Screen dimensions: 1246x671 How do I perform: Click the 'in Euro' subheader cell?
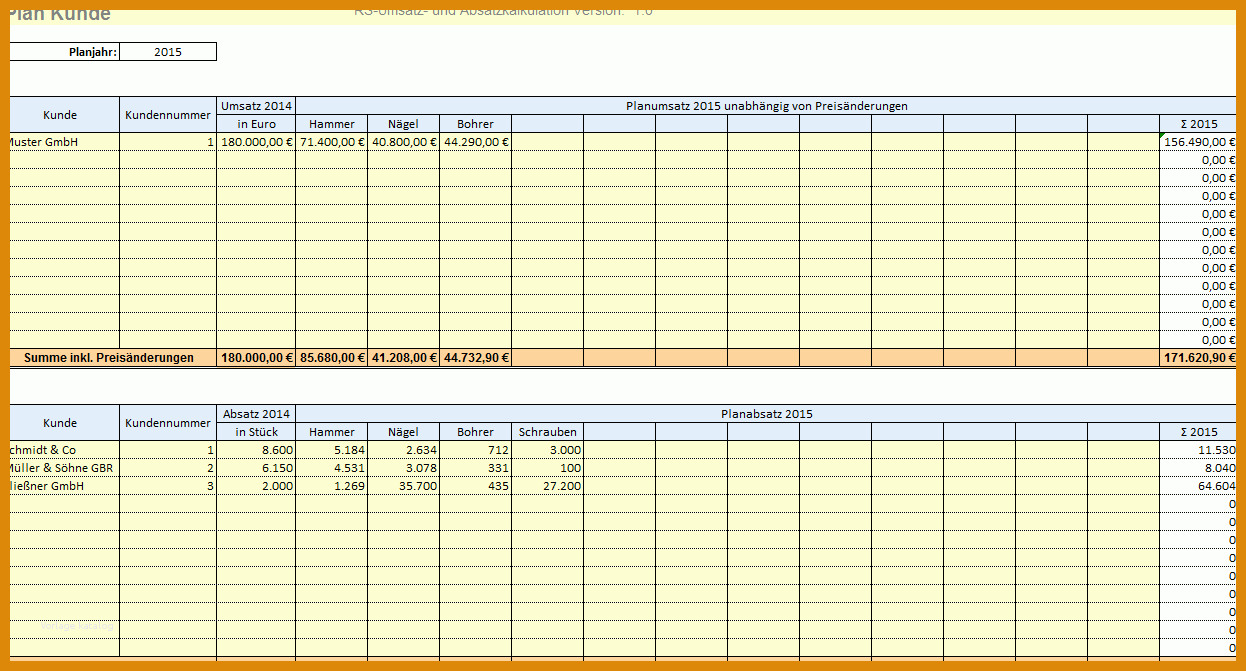pyautogui.click(x=256, y=123)
